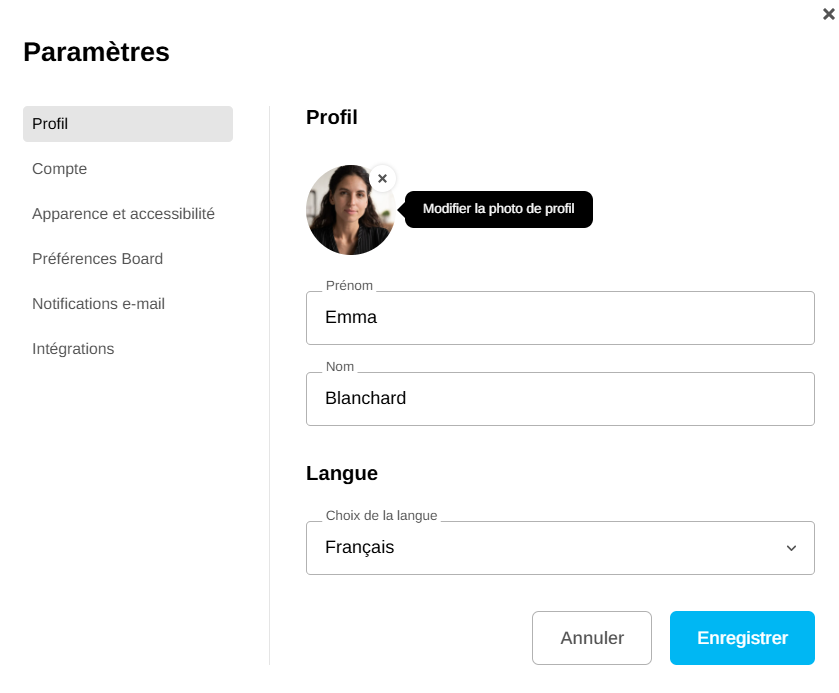Click the language dropdown chevron arrow
The image size is (839, 693).
coord(791,548)
